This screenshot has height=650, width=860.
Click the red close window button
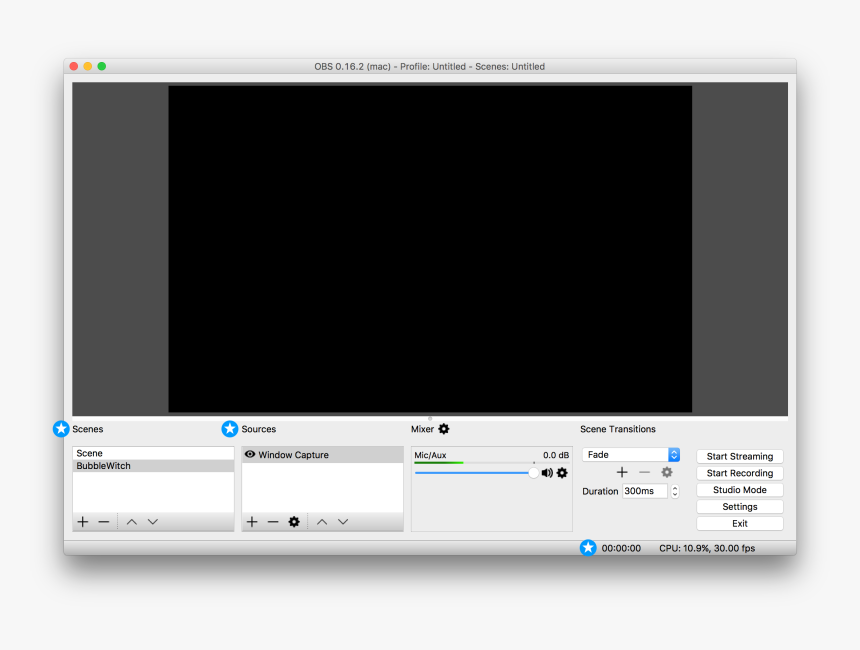pos(73,66)
